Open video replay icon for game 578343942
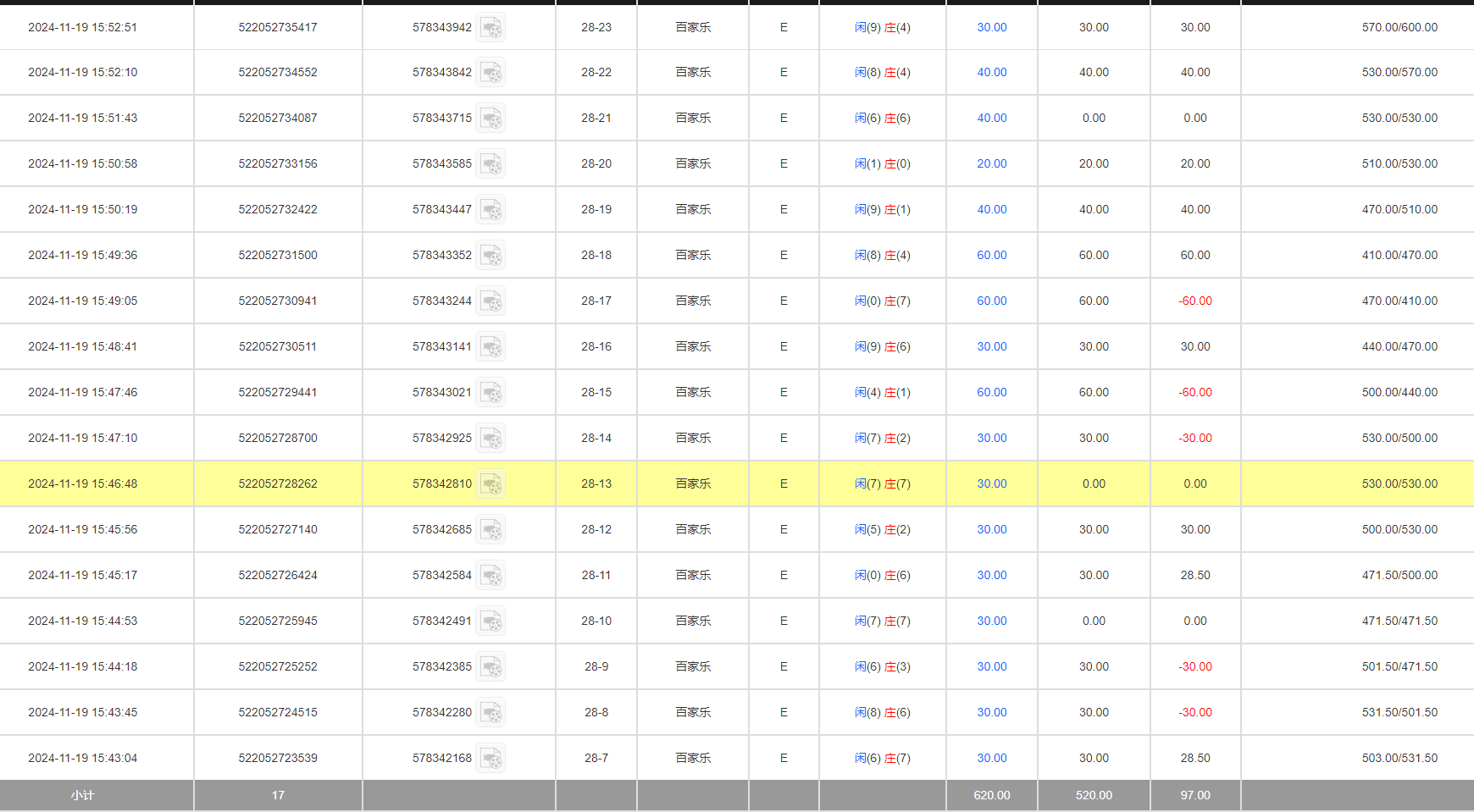Image resolution: width=1474 pixels, height=812 pixels. [x=490, y=28]
